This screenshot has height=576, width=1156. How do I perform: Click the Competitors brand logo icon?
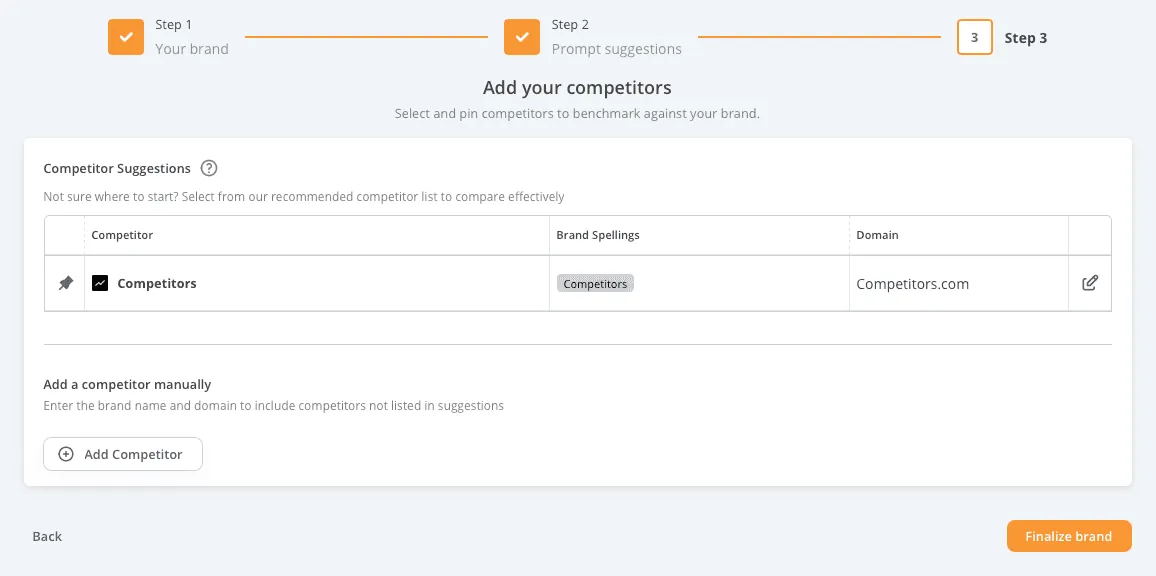pos(100,283)
